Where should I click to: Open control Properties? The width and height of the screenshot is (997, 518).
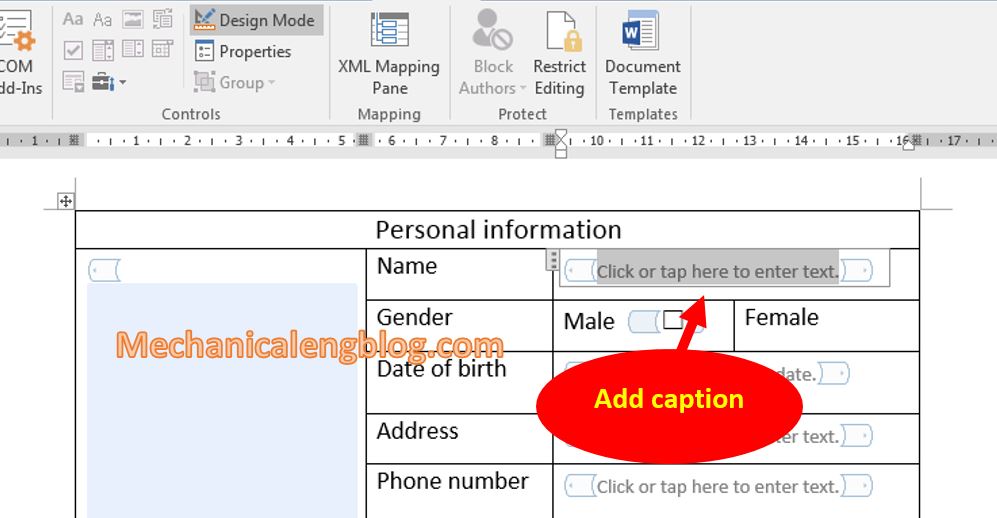tap(243, 51)
